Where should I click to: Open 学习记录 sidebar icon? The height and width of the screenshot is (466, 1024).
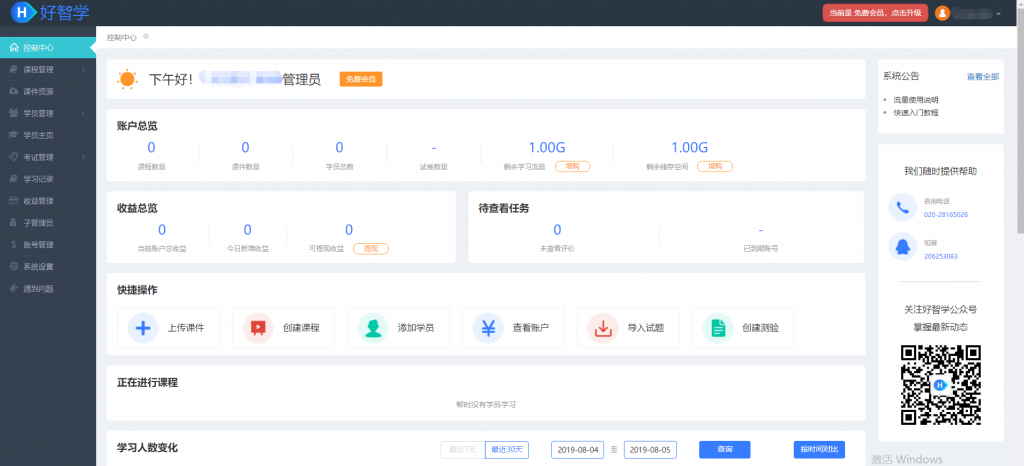pos(14,179)
